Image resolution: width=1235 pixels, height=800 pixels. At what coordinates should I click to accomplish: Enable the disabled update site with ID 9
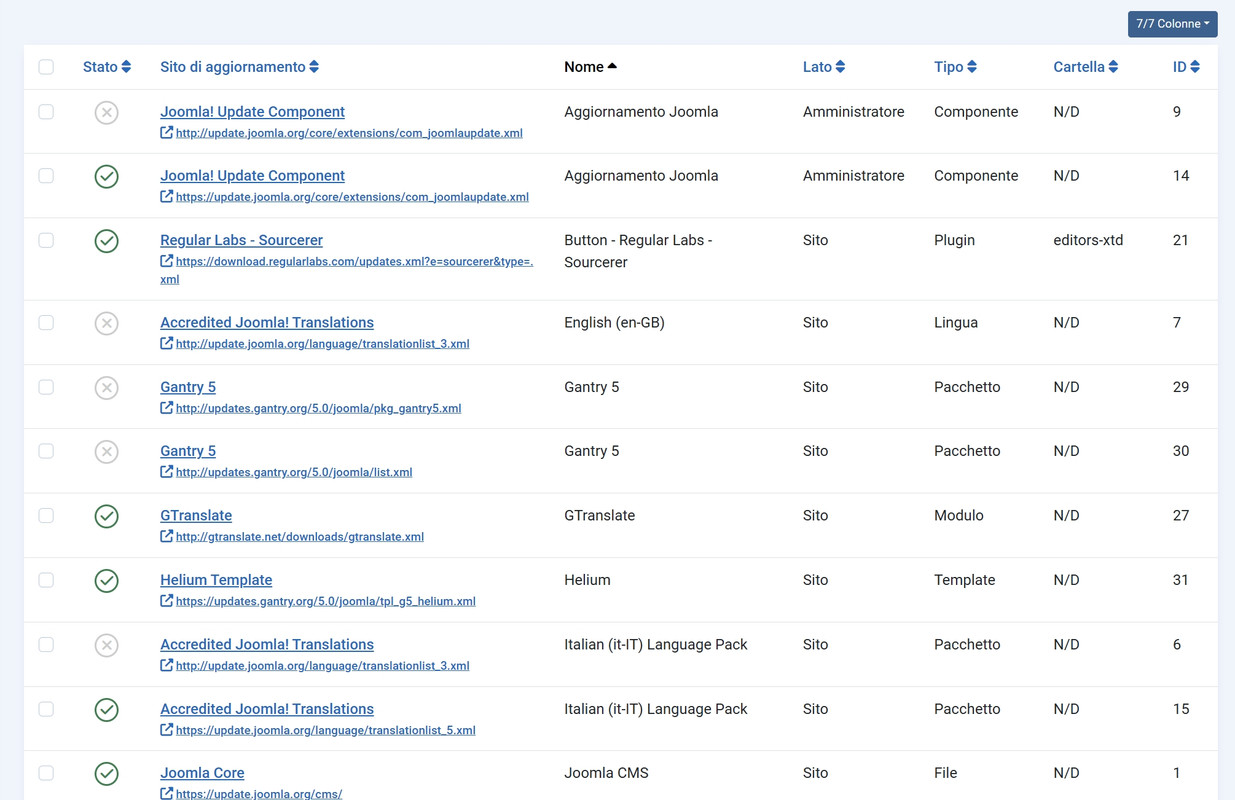tap(107, 113)
